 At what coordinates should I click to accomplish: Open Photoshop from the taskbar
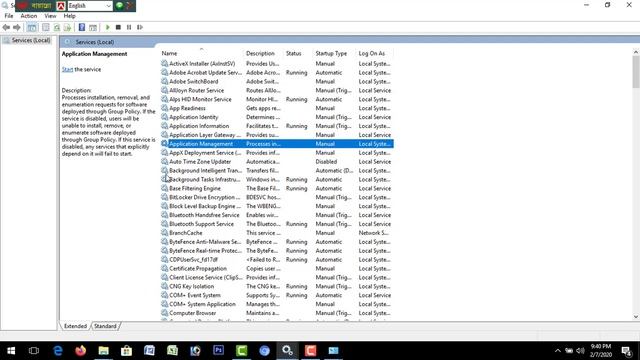tap(218, 351)
